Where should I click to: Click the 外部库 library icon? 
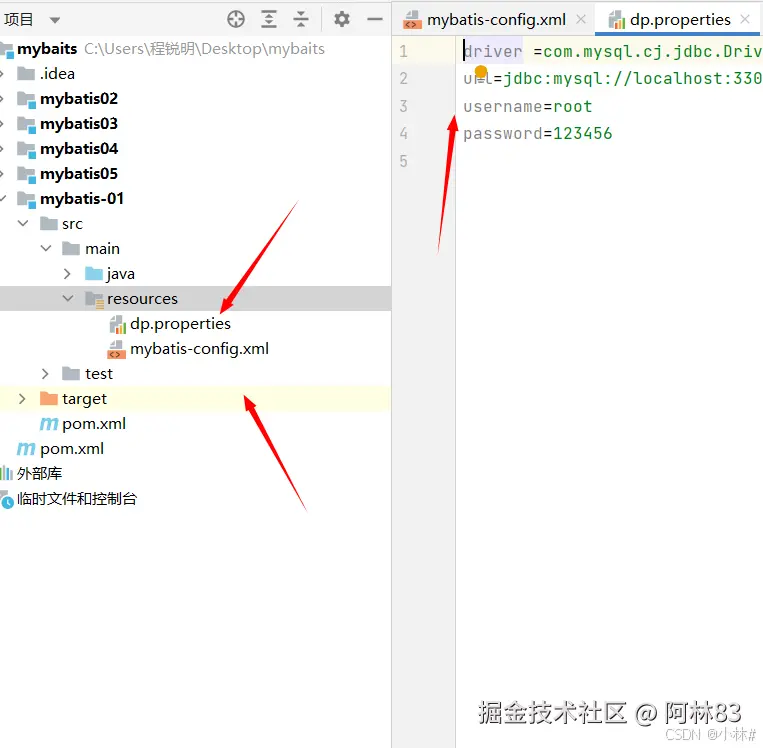[6, 474]
